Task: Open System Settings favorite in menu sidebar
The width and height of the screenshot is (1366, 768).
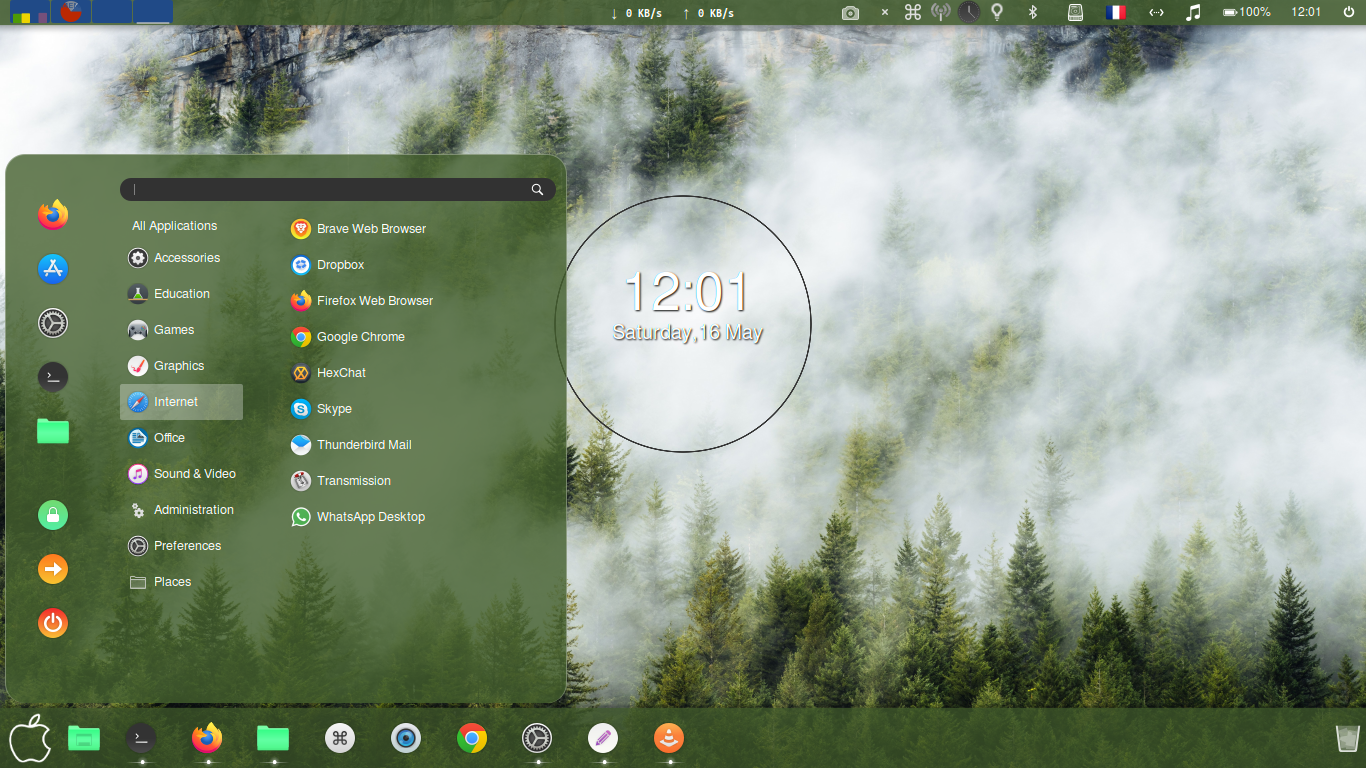Action: point(53,322)
